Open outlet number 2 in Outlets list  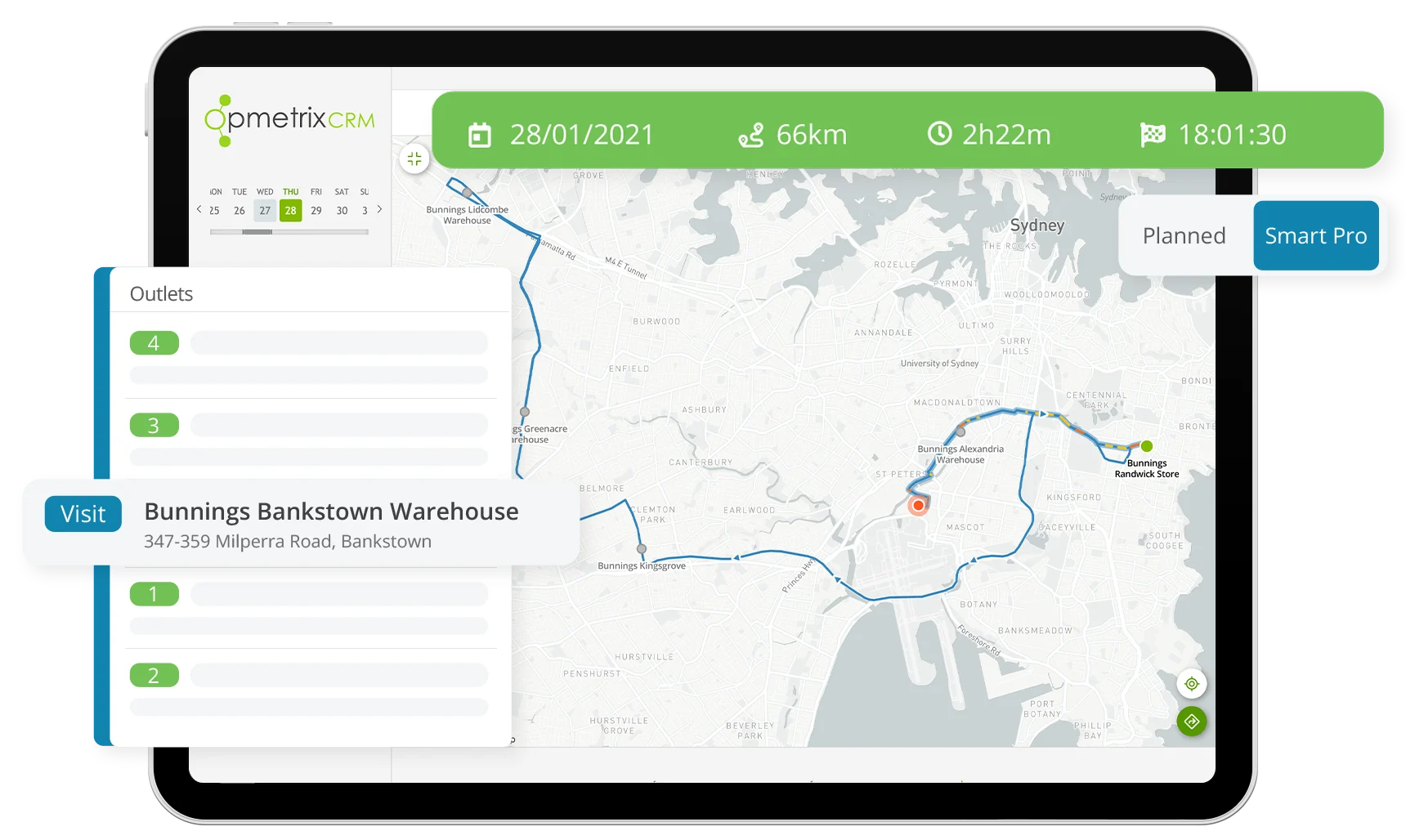click(x=154, y=676)
